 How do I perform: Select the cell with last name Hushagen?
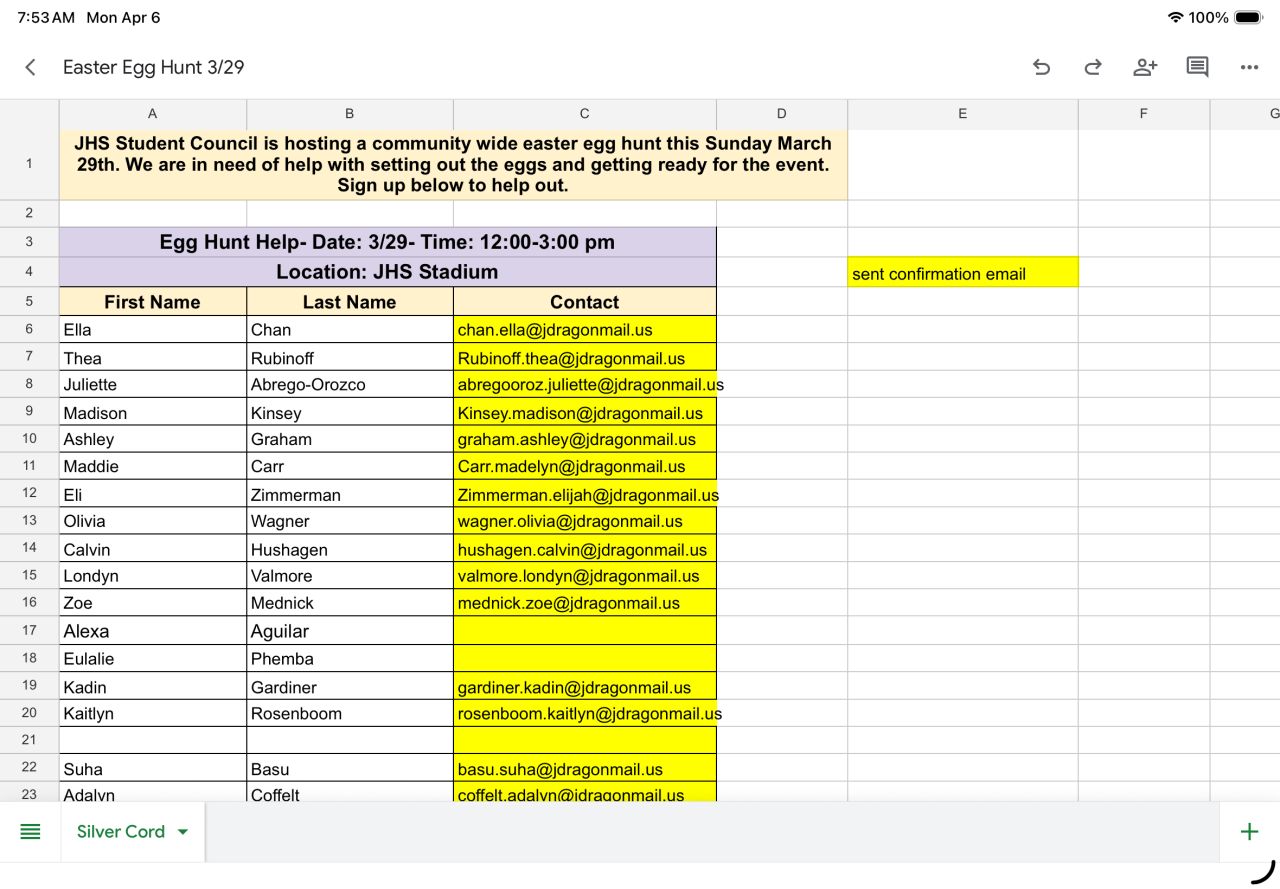pos(350,549)
